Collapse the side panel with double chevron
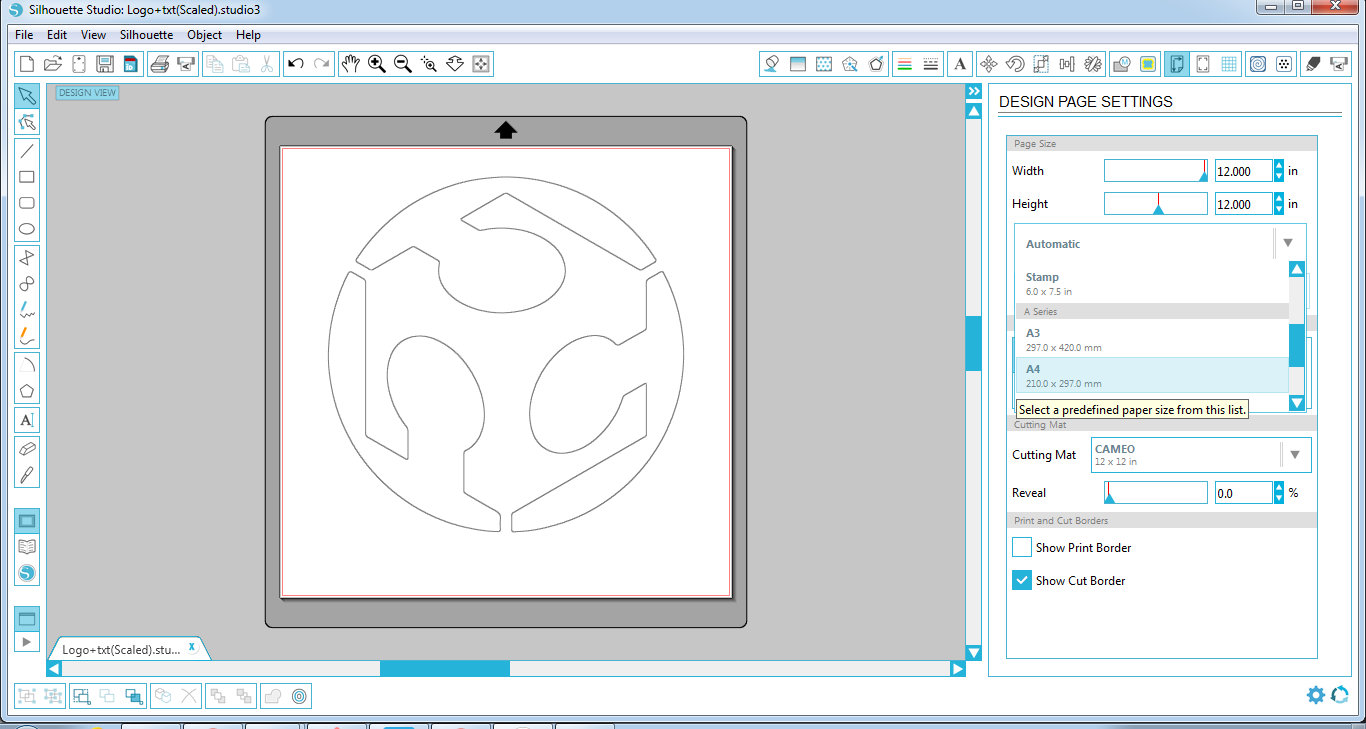The width and height of the screenshot is (1366, 729). coord(973,91)
